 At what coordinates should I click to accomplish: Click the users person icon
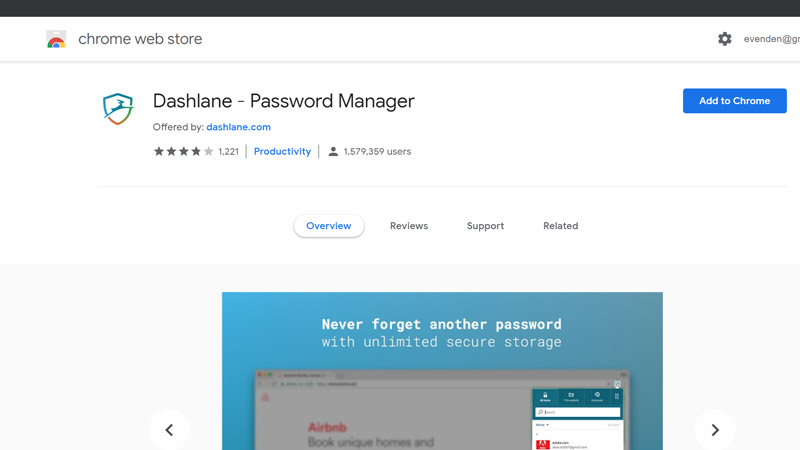[x=333, y=152]
